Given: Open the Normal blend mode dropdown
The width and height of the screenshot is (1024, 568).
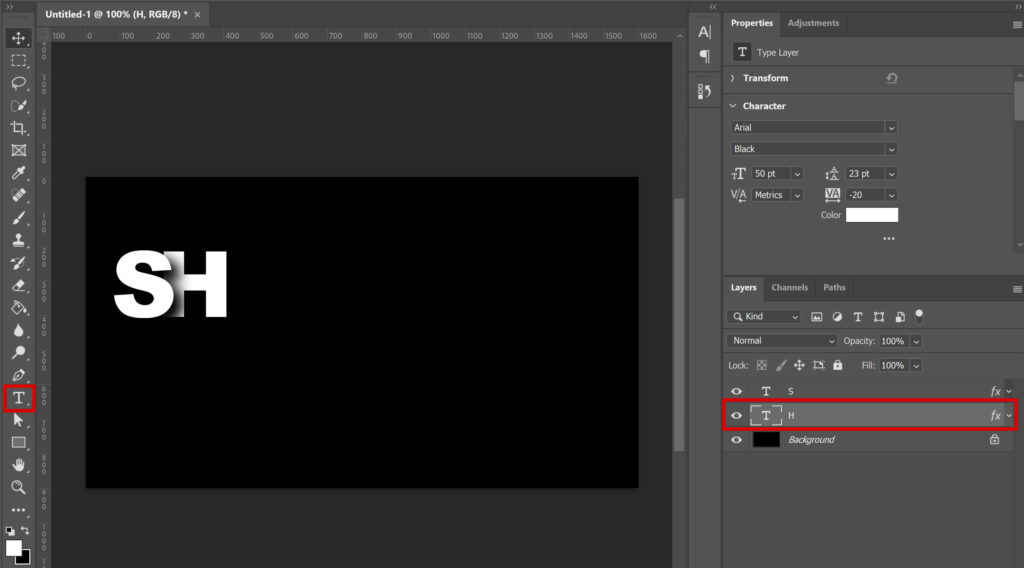Looking at the screenshot, I should [x=782, y=341].
